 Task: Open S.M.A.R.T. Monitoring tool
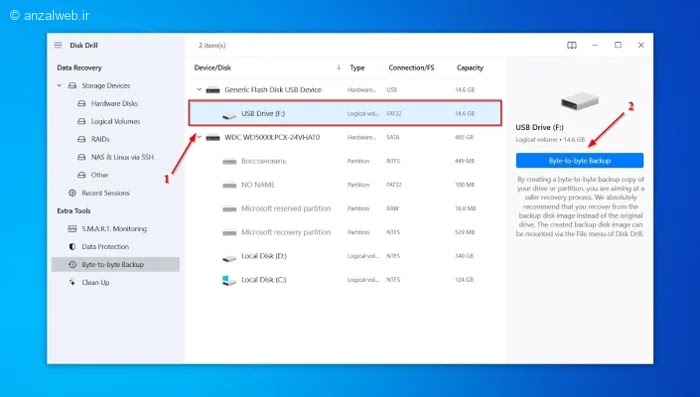click(114, 228)
